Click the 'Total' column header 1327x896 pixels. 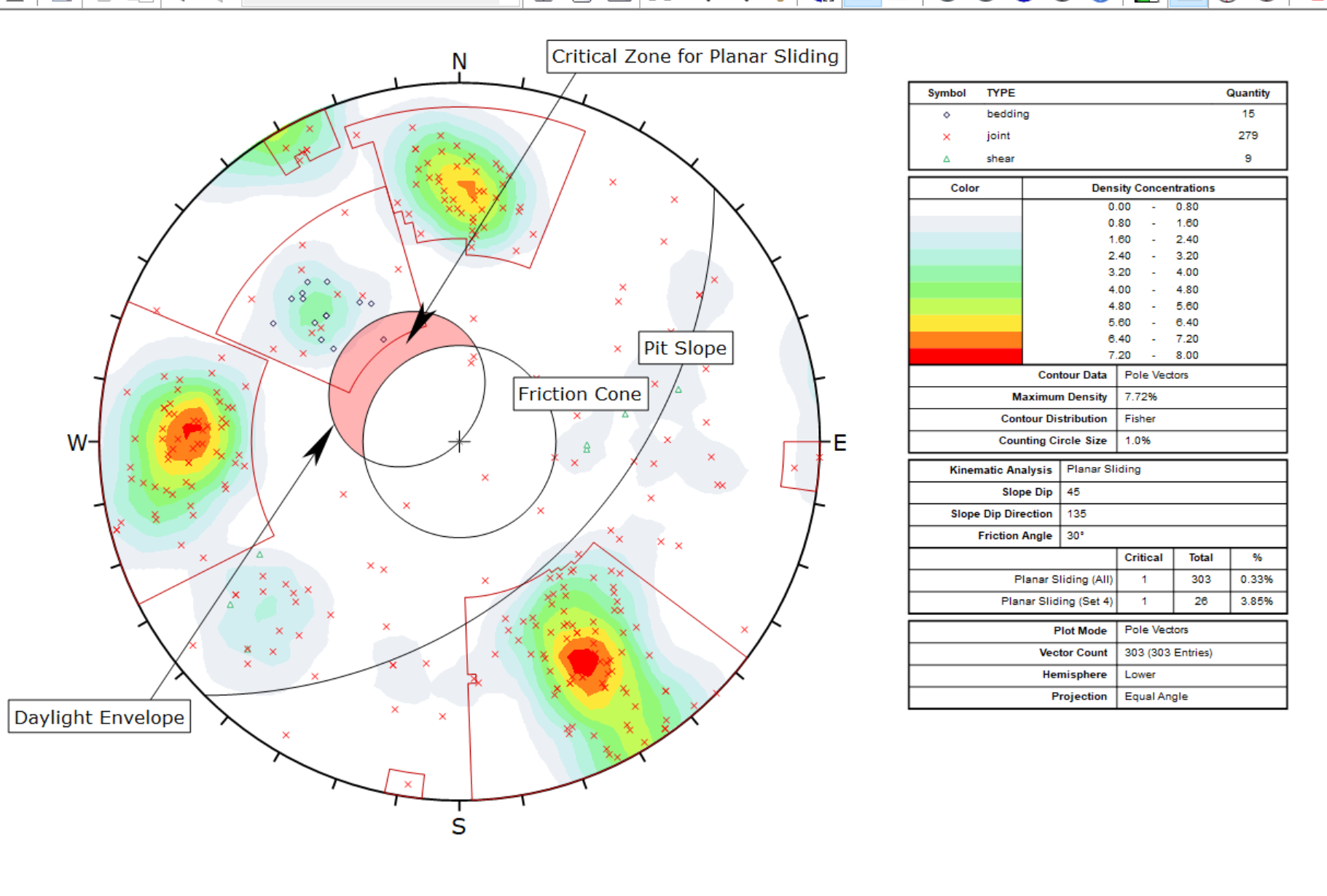coord(1200,557)
